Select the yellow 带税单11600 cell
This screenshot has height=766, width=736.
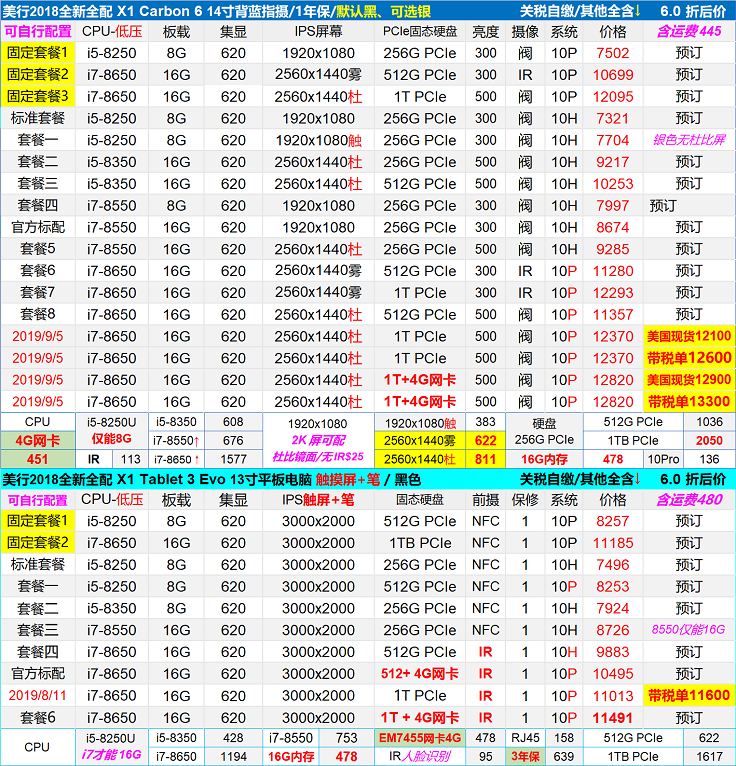pos(689,696)
